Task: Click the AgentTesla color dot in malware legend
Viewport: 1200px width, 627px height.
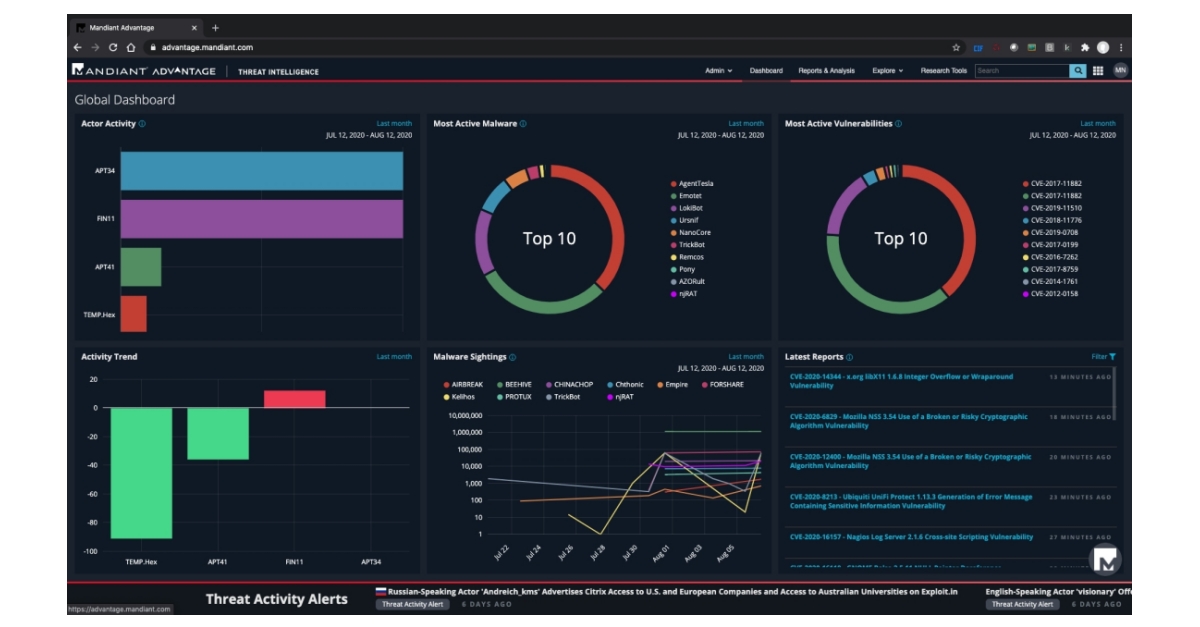Action: tap(674, 183)
